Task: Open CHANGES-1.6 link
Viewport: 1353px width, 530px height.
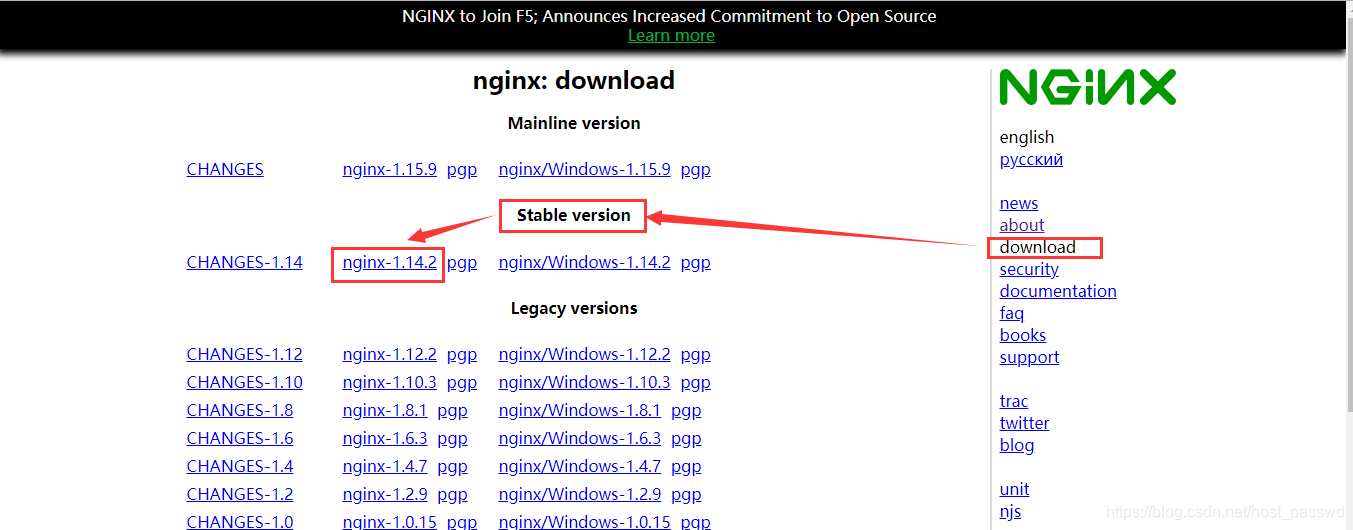Action: click(240, 438)
